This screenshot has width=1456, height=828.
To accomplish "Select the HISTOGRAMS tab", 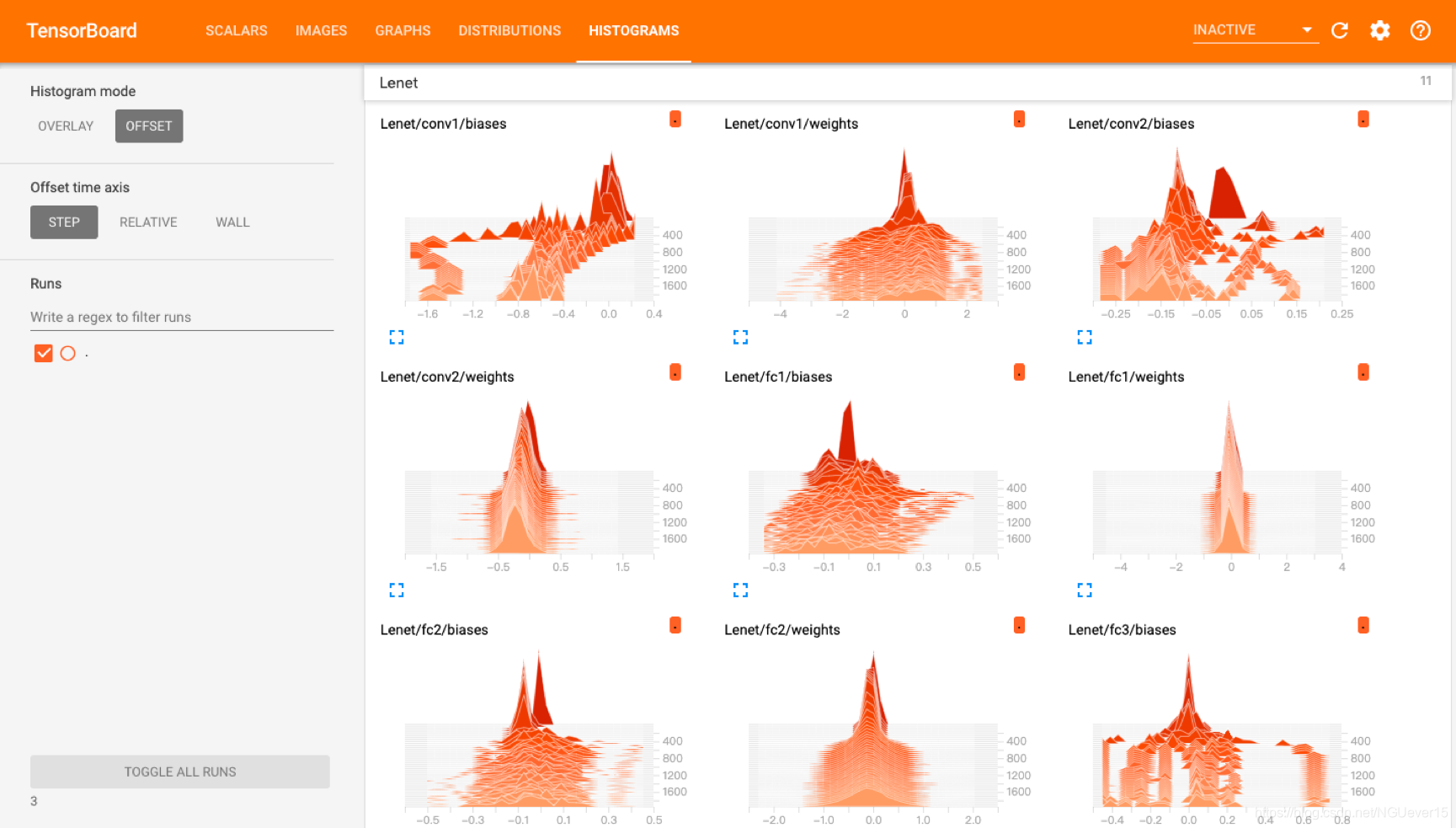I will [633, 30].
